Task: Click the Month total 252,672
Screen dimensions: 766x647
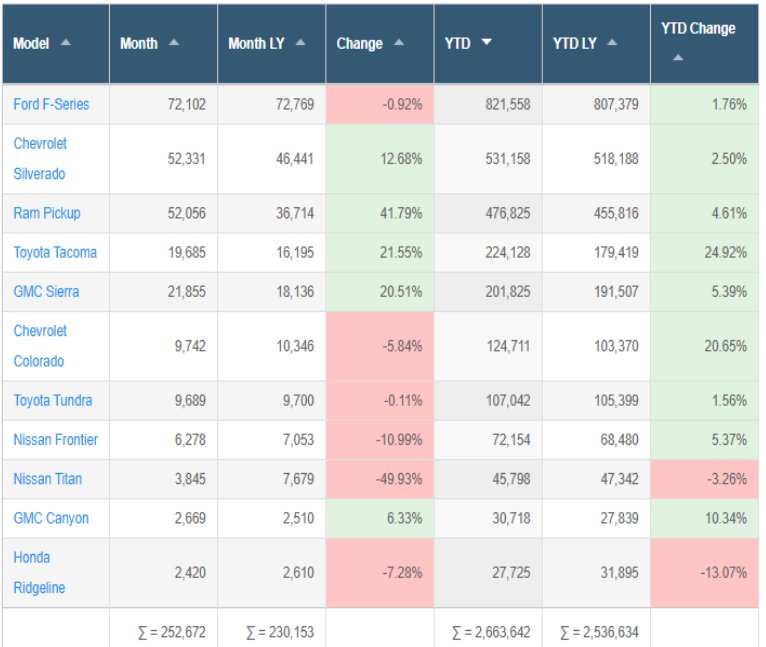Action: [x=172, y=632]
